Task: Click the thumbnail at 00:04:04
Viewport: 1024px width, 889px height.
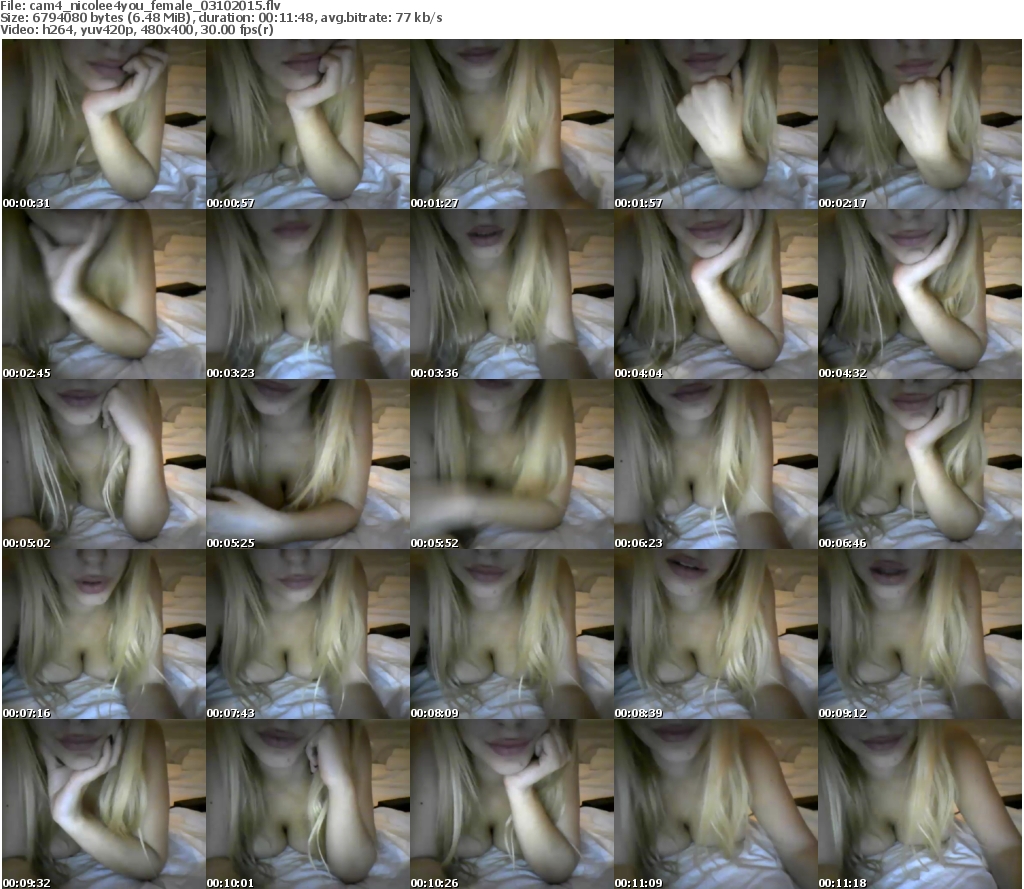Action: coord(716,294)
